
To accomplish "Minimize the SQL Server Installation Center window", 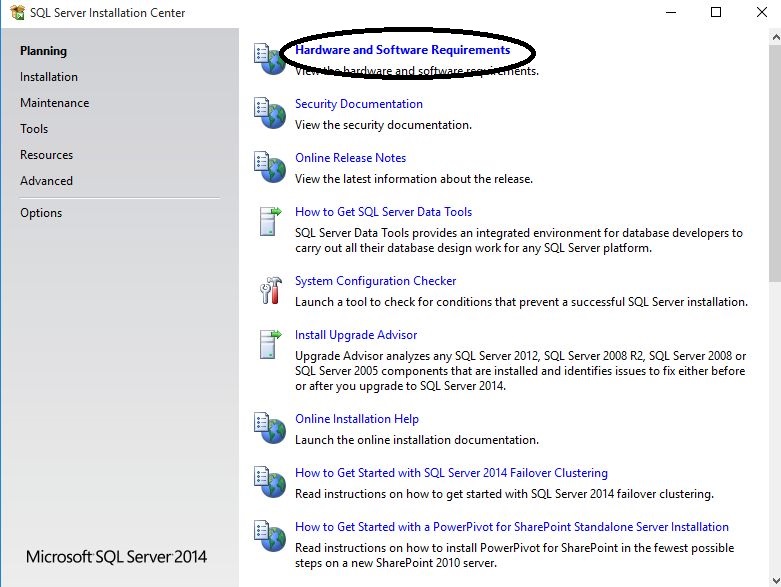I will point(671,12).
